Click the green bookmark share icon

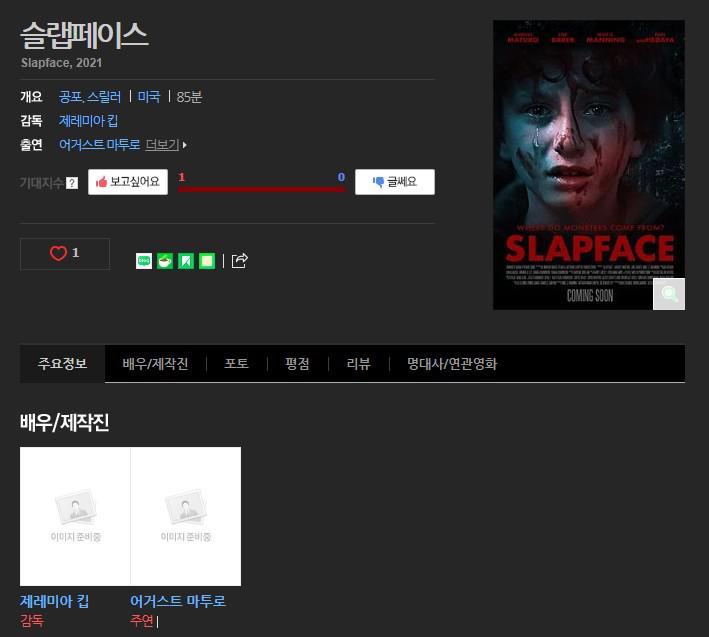click(186, 261)
